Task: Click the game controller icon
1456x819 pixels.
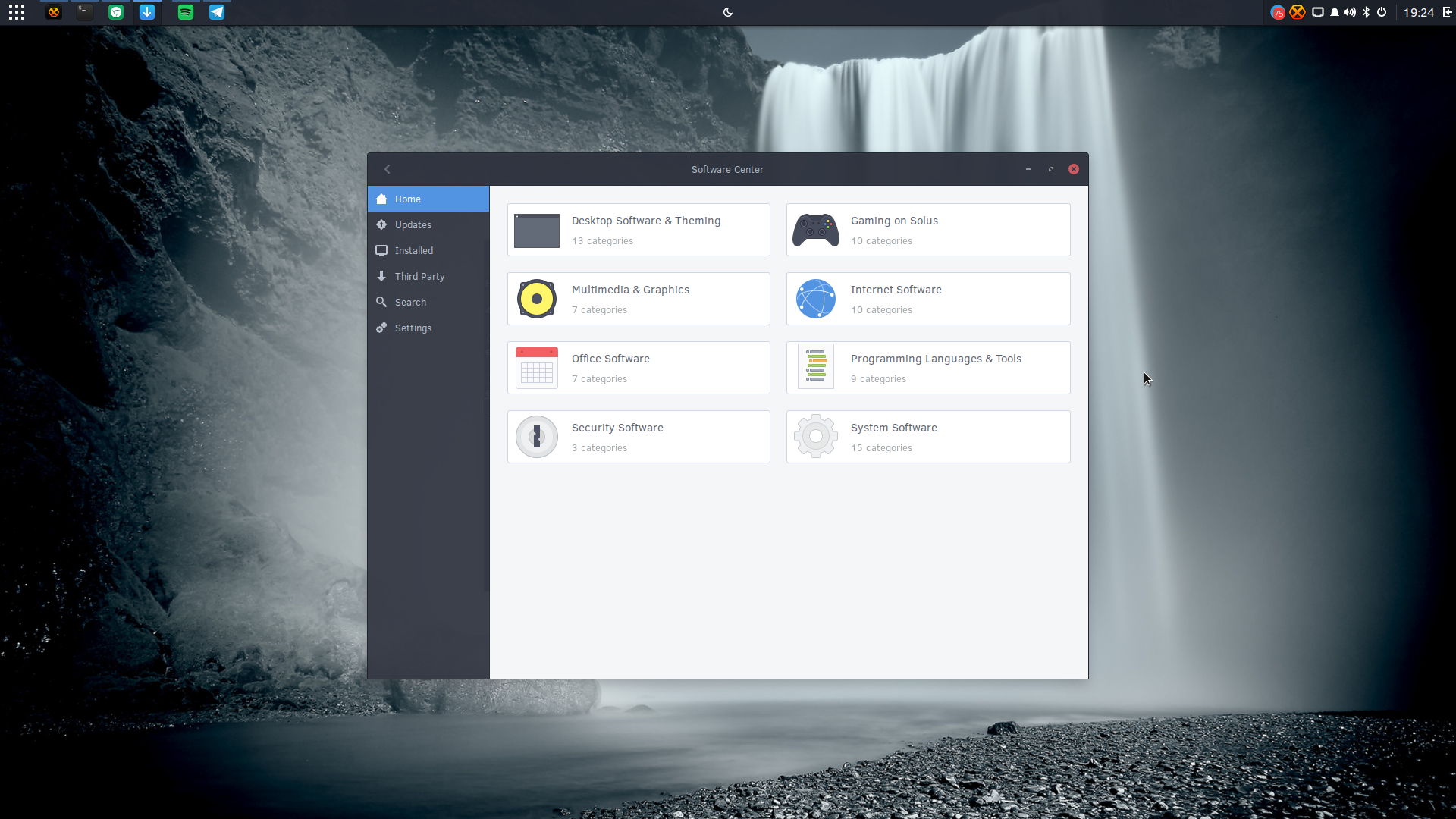Action: [816, 230]
